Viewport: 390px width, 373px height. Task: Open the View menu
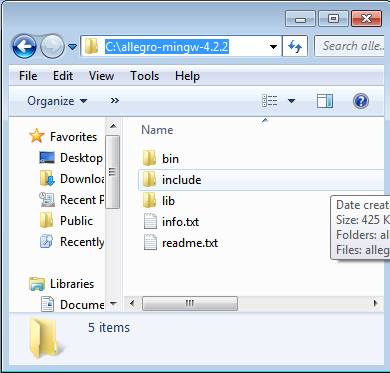pos(101,76)
